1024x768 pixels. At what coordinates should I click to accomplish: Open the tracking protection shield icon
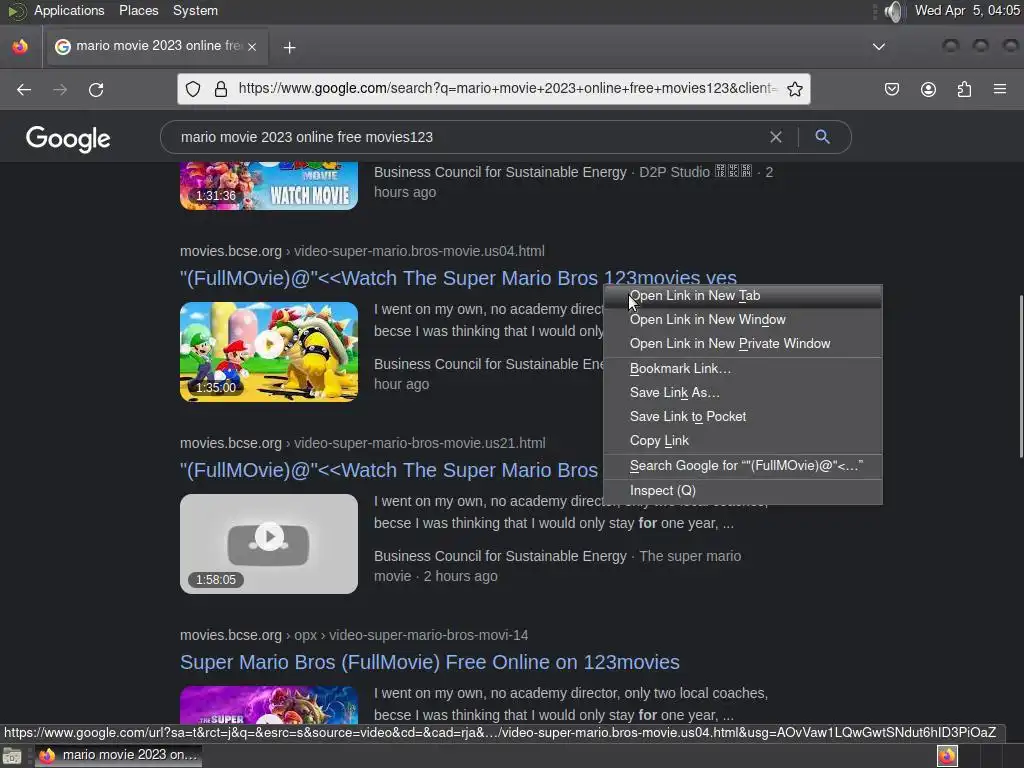click(x=193, y=89)
